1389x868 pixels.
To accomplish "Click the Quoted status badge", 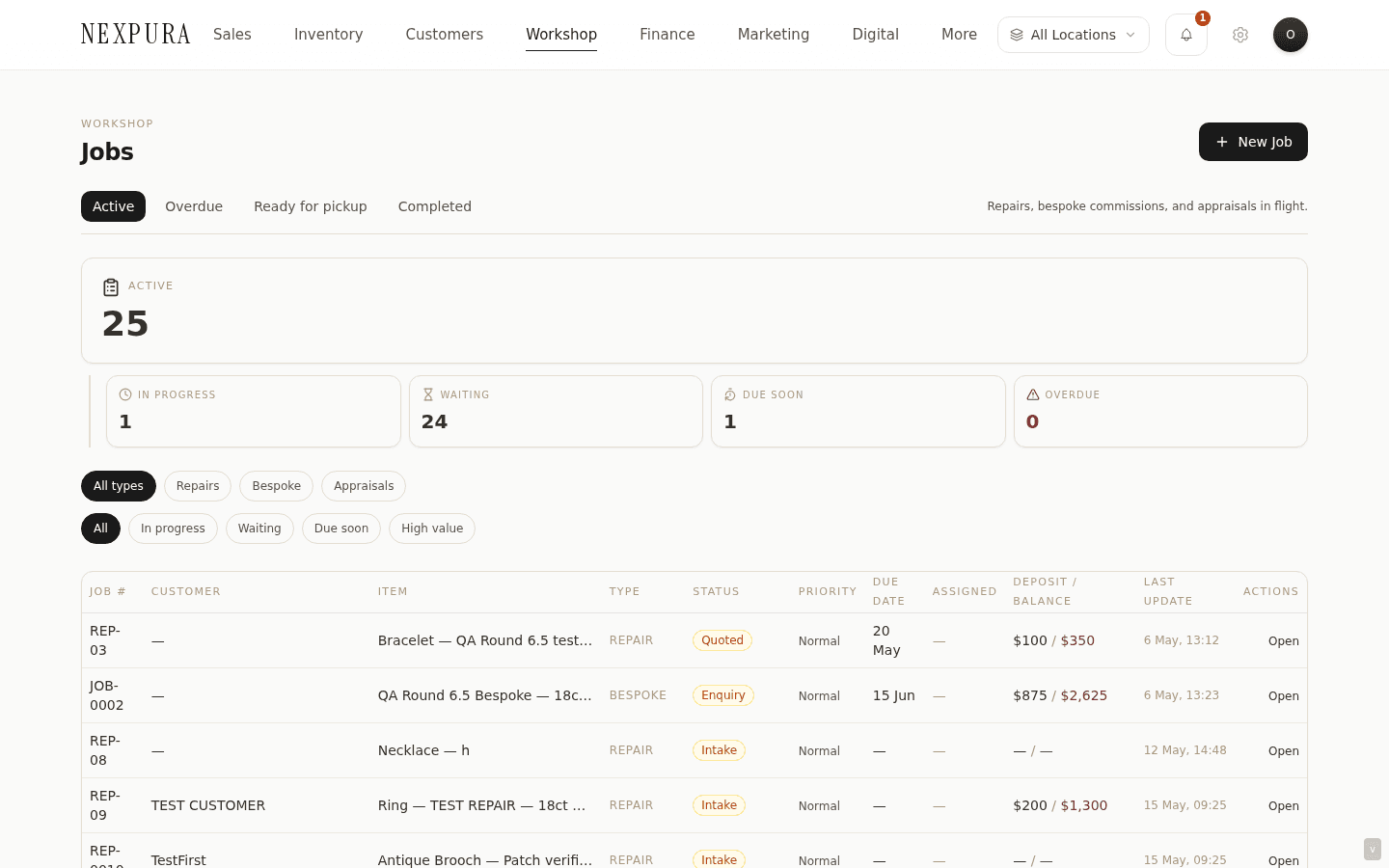I will 722,640.
